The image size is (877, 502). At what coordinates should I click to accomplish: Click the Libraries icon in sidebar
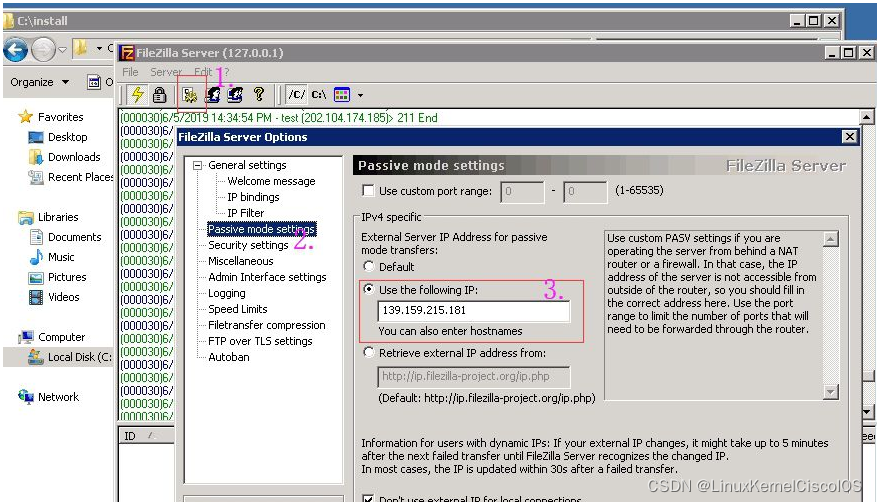pyautogui.click(x=26, y=217)
